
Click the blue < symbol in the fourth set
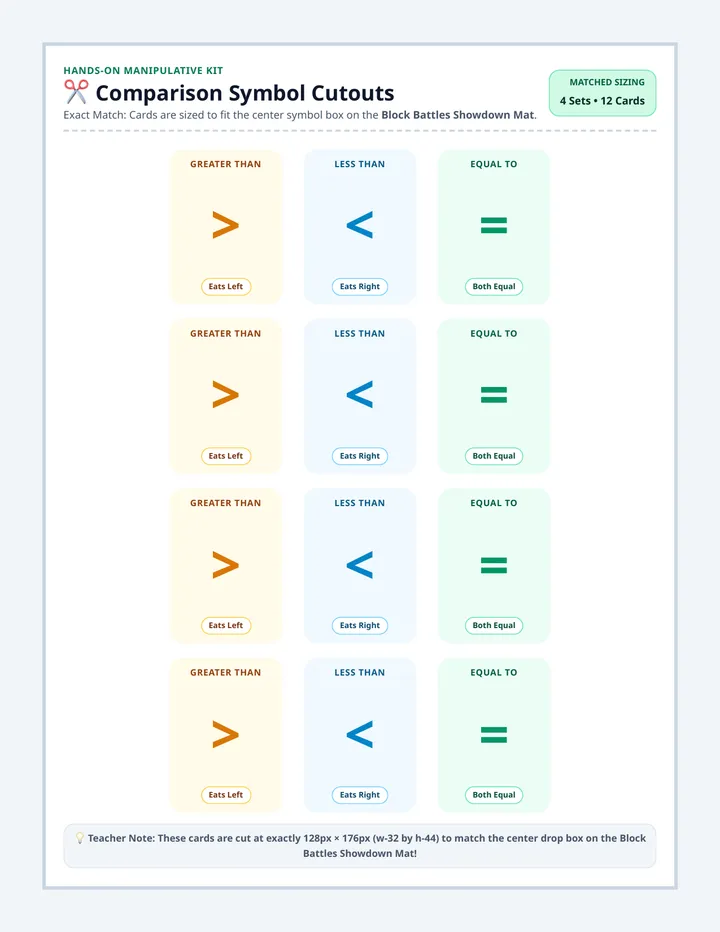pyautogui.click(x=360, y=734)
